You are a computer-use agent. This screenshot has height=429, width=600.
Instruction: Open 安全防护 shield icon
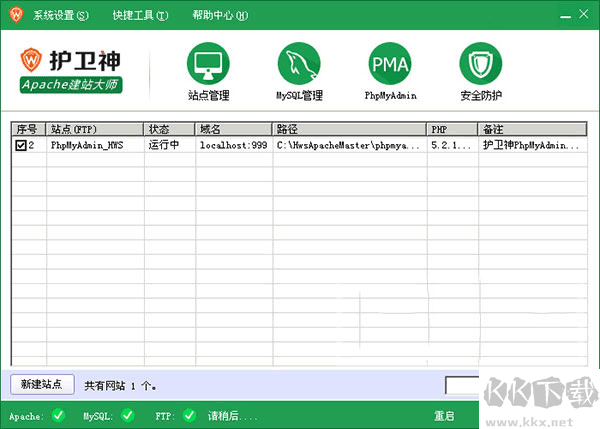[x=481, y=64]
